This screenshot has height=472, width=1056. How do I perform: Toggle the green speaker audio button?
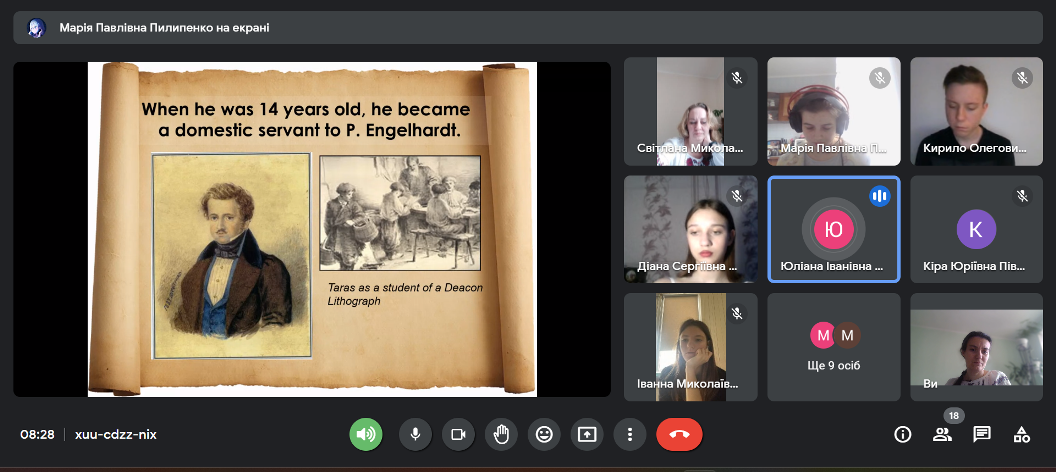(366, 434)
